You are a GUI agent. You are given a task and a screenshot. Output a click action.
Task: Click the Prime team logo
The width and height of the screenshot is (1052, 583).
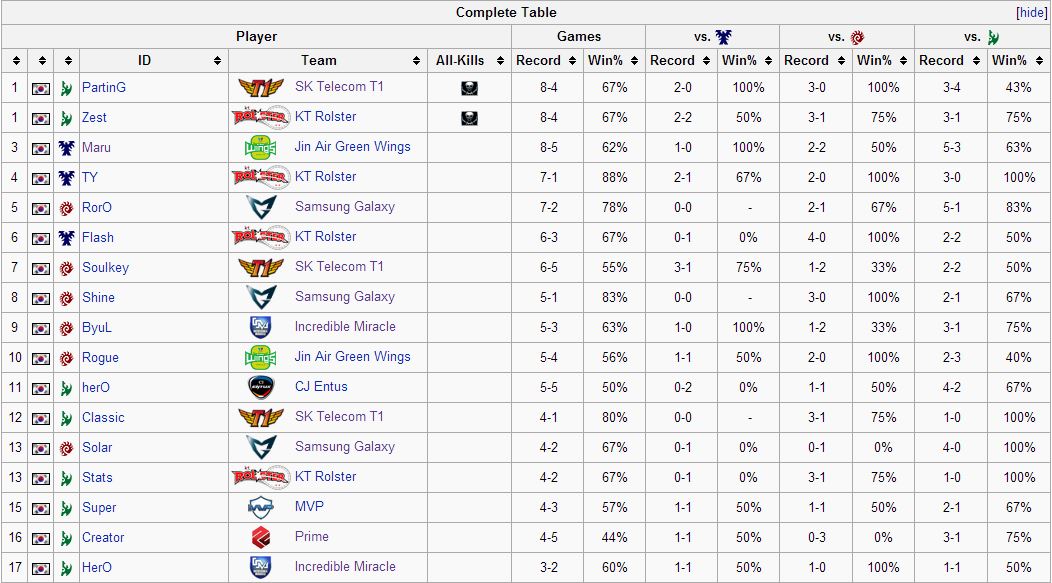[260, 537]
